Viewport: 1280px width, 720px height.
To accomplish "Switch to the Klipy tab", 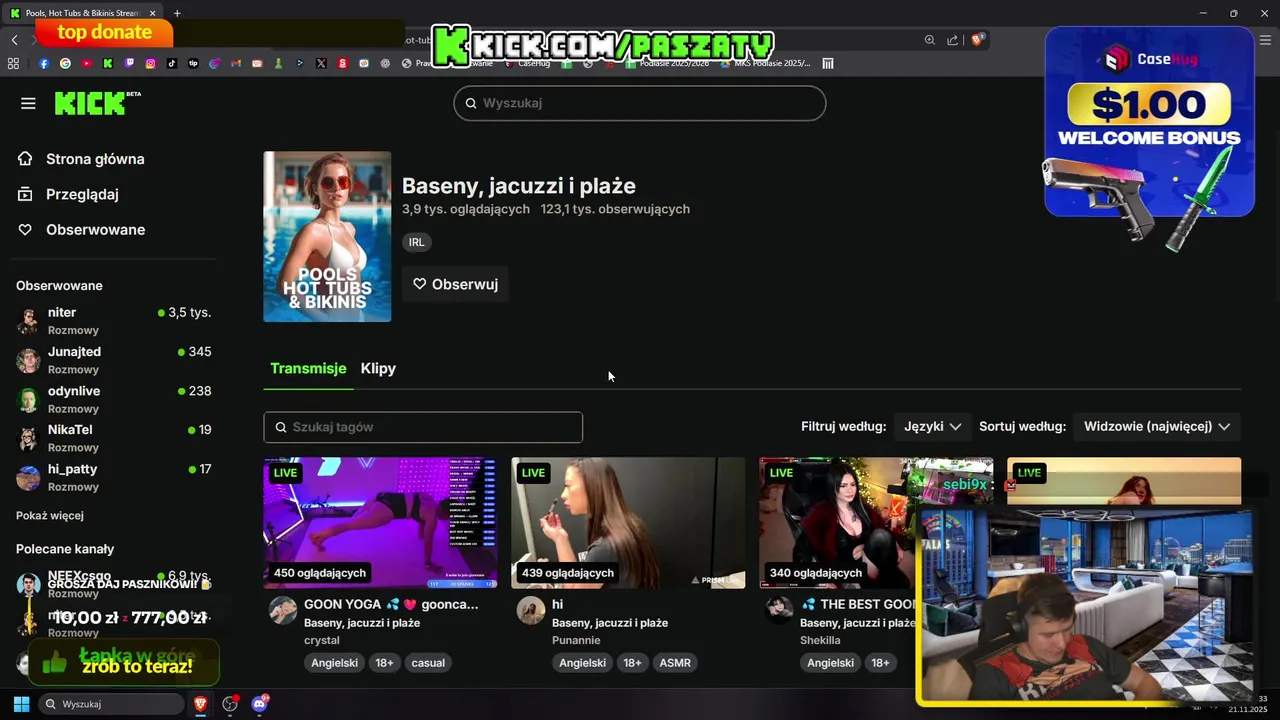I will [378, 368].
